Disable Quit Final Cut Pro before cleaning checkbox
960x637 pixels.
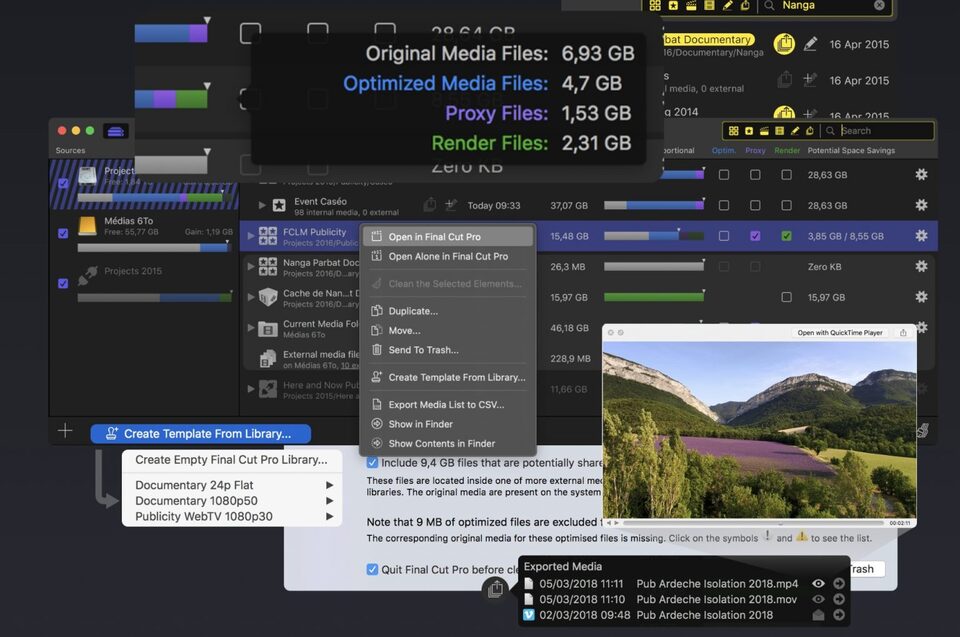click(x=372, y=569)
